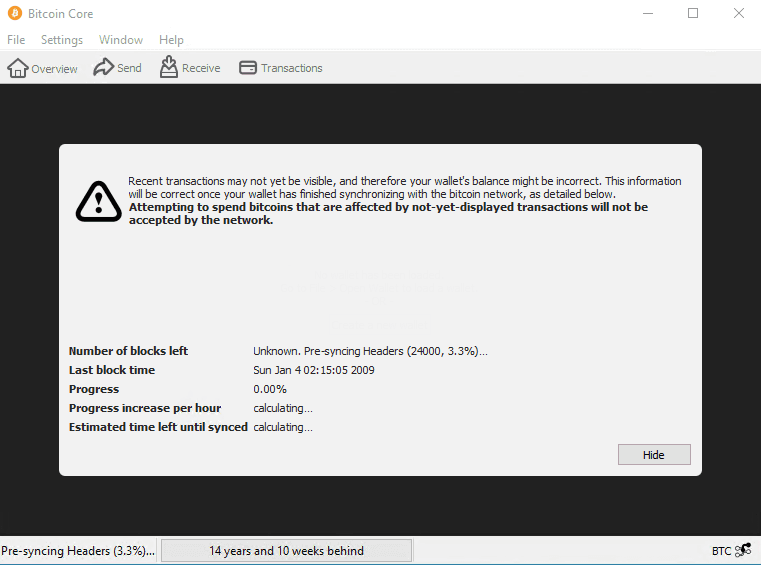The width and height of the screenshot is (761, 565).
Task: Click the '14 years and 10 weeks behind' progress bar
Action: pos(286,550)
